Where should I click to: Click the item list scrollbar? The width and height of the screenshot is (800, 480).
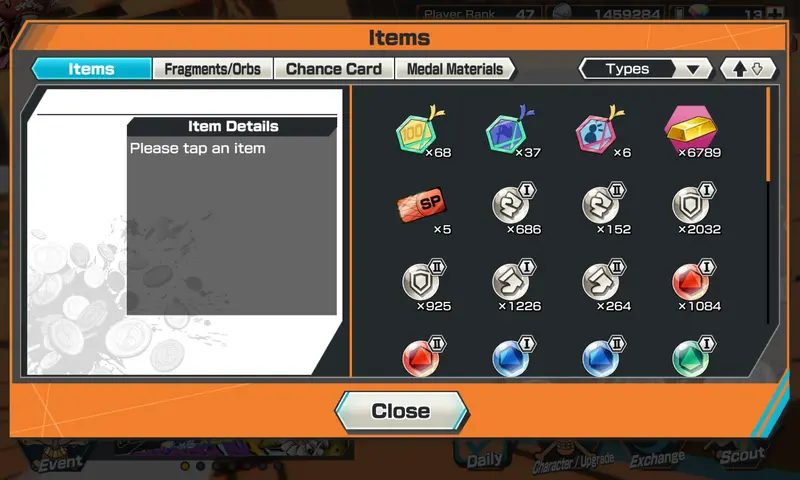pos(768,206)
